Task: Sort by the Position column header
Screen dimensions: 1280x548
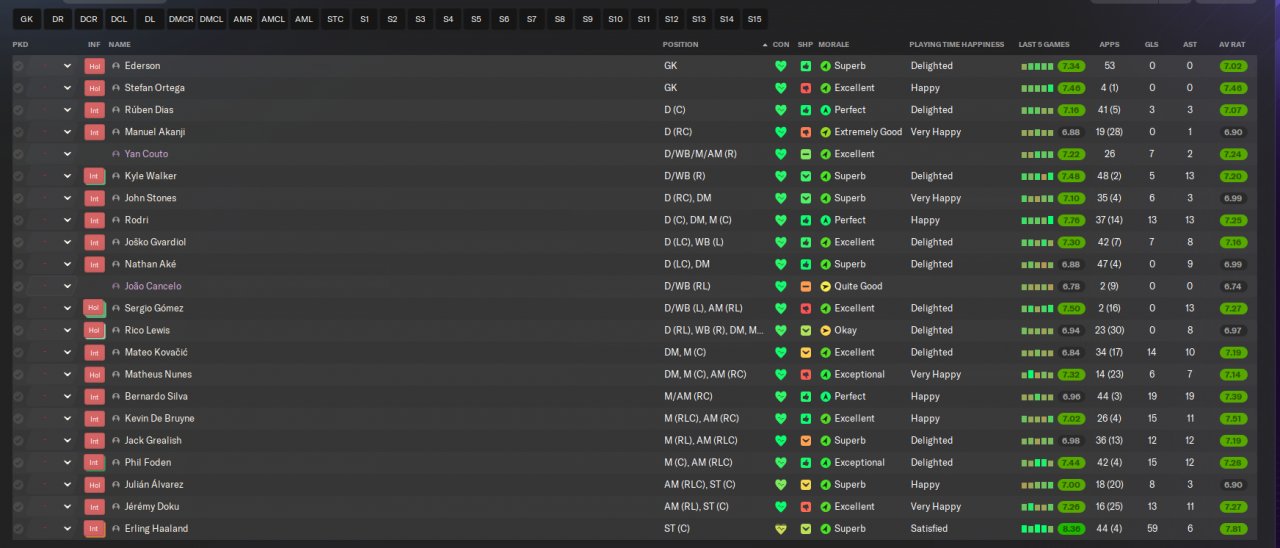Action: point(680,45)
